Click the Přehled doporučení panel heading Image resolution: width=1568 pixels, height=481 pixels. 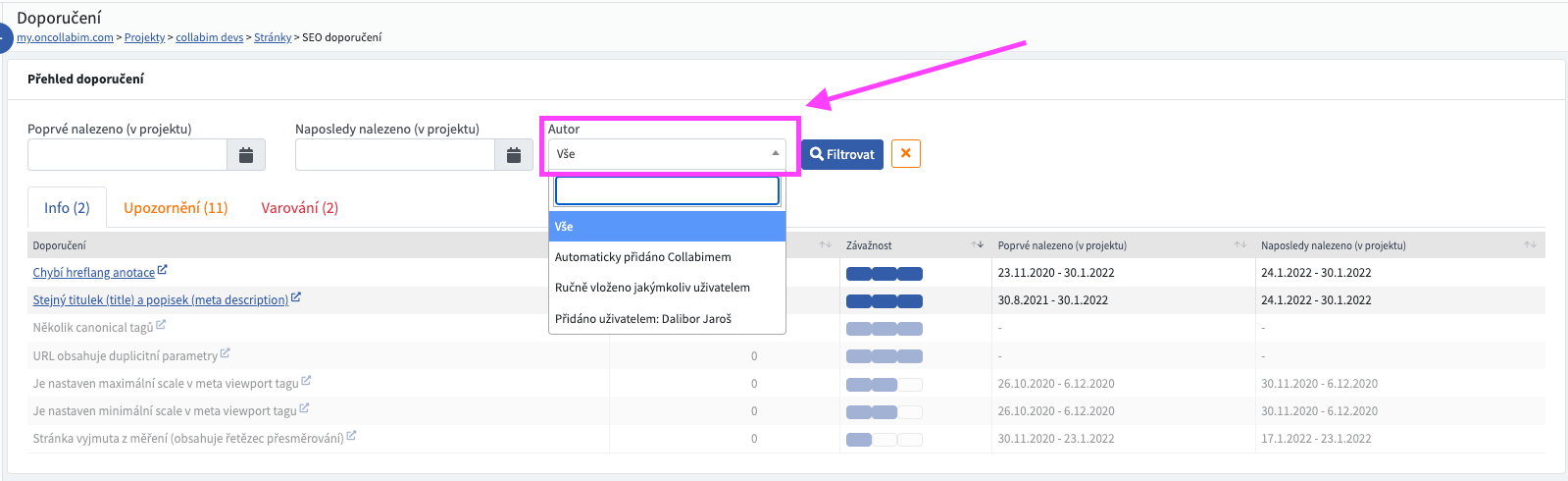tap(86, 79)
